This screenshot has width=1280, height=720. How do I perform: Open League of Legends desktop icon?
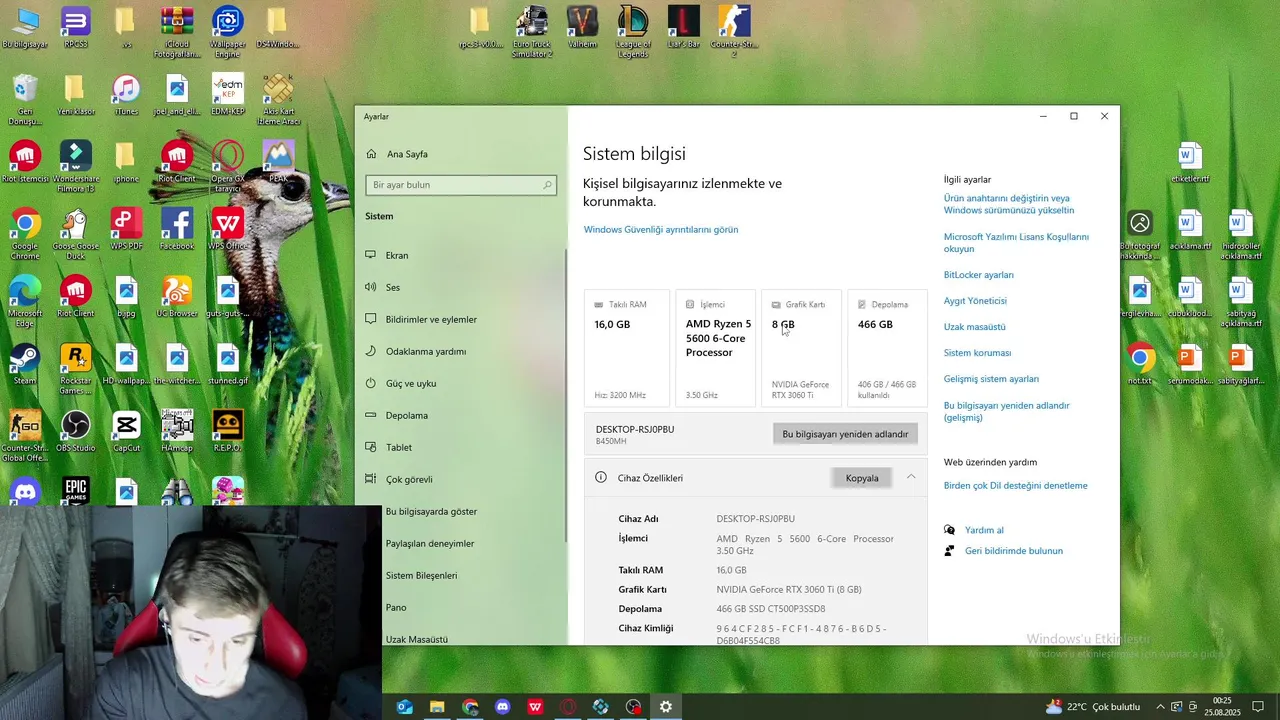point(633,32)
